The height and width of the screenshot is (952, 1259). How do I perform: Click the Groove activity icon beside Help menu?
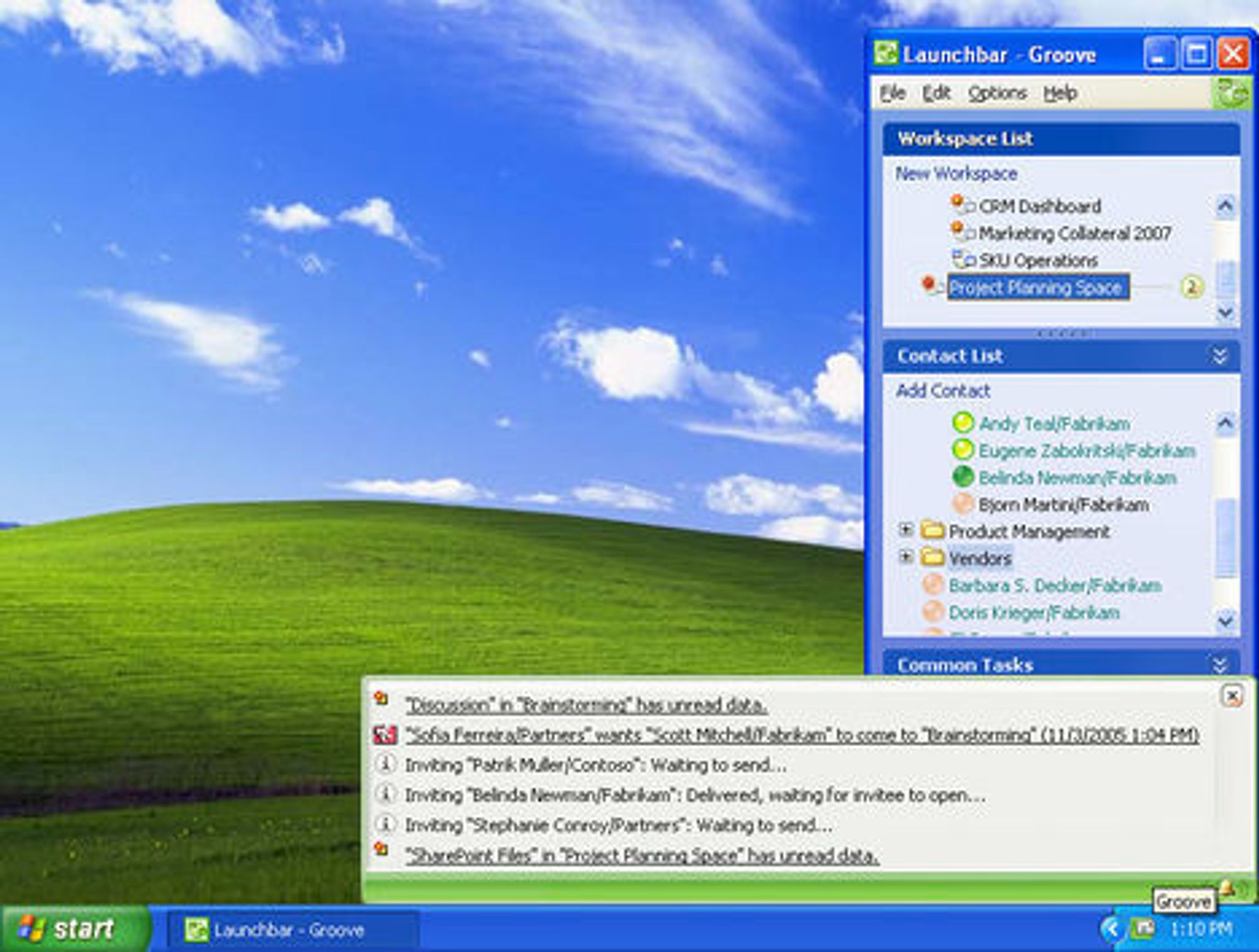tap(1231, 93)
